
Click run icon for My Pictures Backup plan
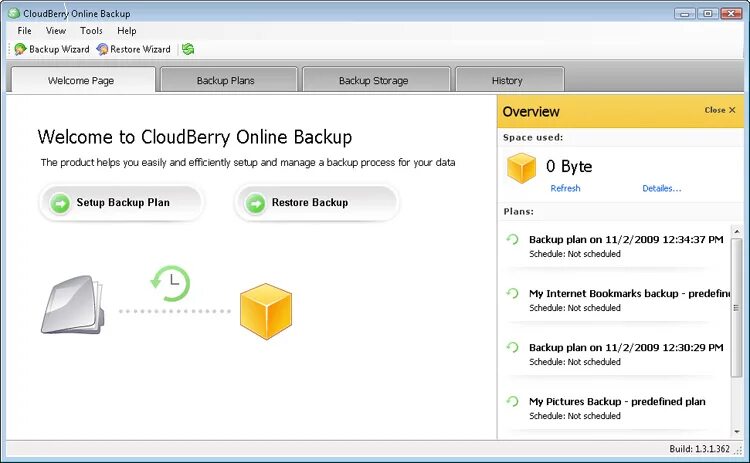(512, 401)
